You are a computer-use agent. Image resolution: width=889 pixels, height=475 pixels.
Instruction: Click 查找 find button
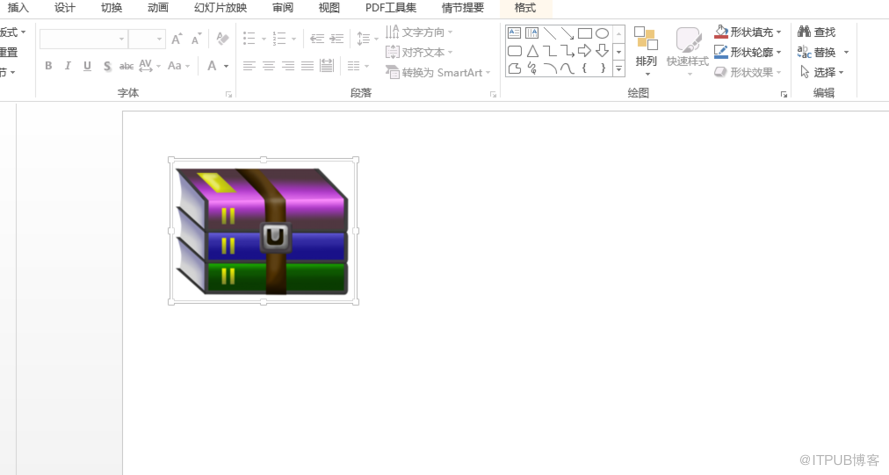pyautogui.click(x=817, y=32)
